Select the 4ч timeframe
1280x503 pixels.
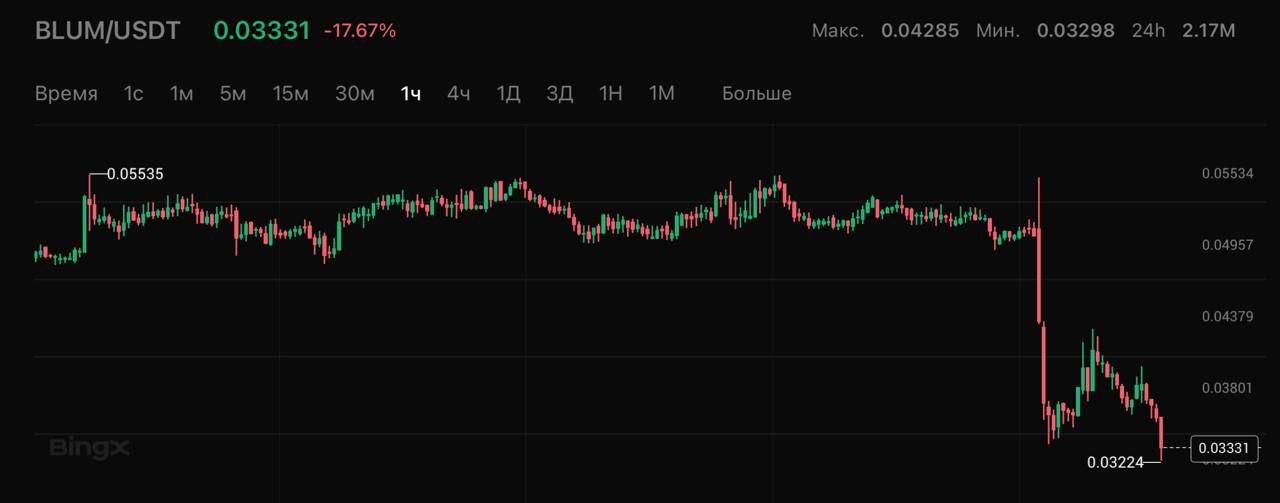coord(459,94)
